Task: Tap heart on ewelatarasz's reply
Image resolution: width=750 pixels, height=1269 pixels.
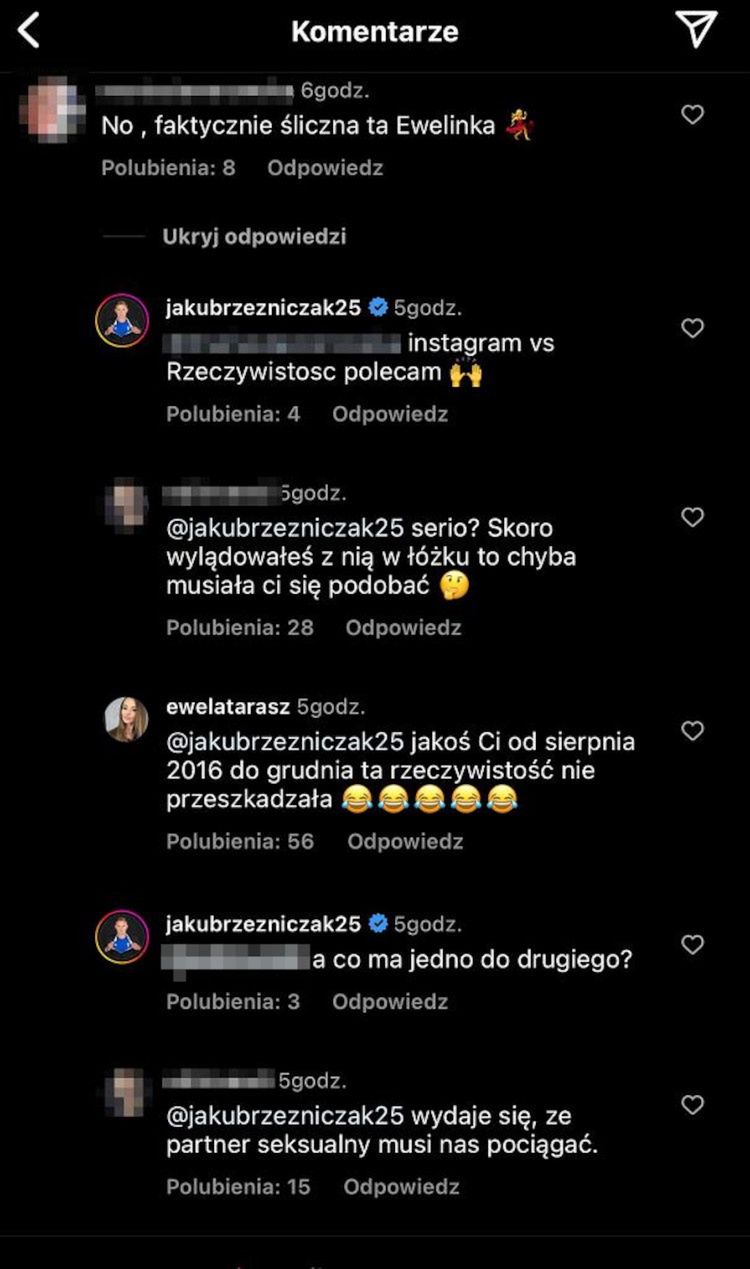Action: (692, 731)
